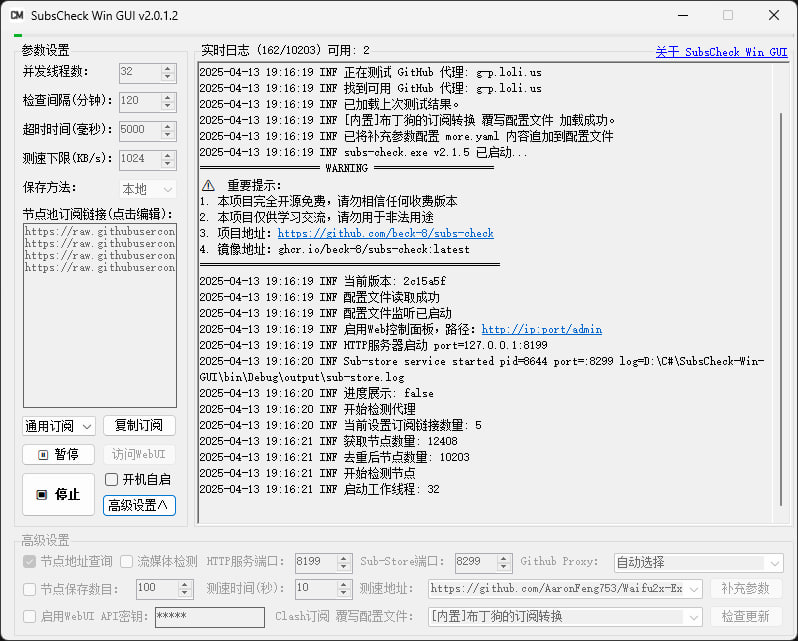Open the 关于 SubsCheck Win GUI link
The height and width of the screenshot is (641, 798).
(721, 52)
